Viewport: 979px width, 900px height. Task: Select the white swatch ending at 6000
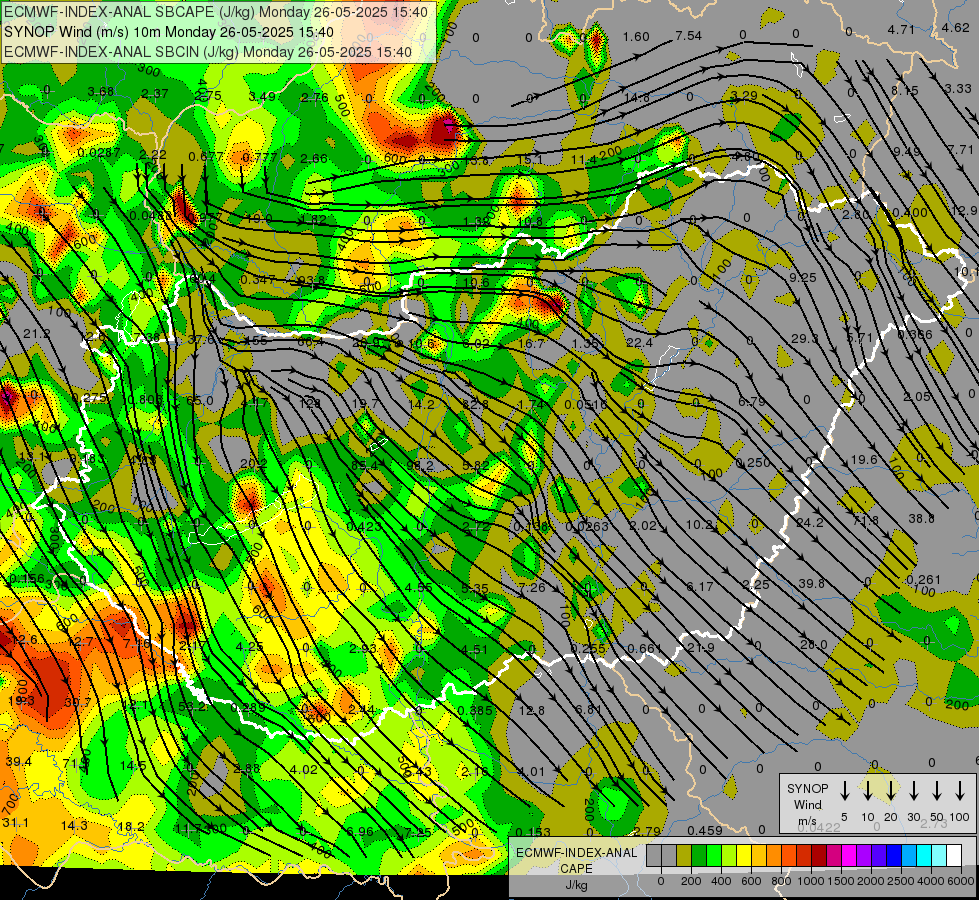click(x=953, y=855)
